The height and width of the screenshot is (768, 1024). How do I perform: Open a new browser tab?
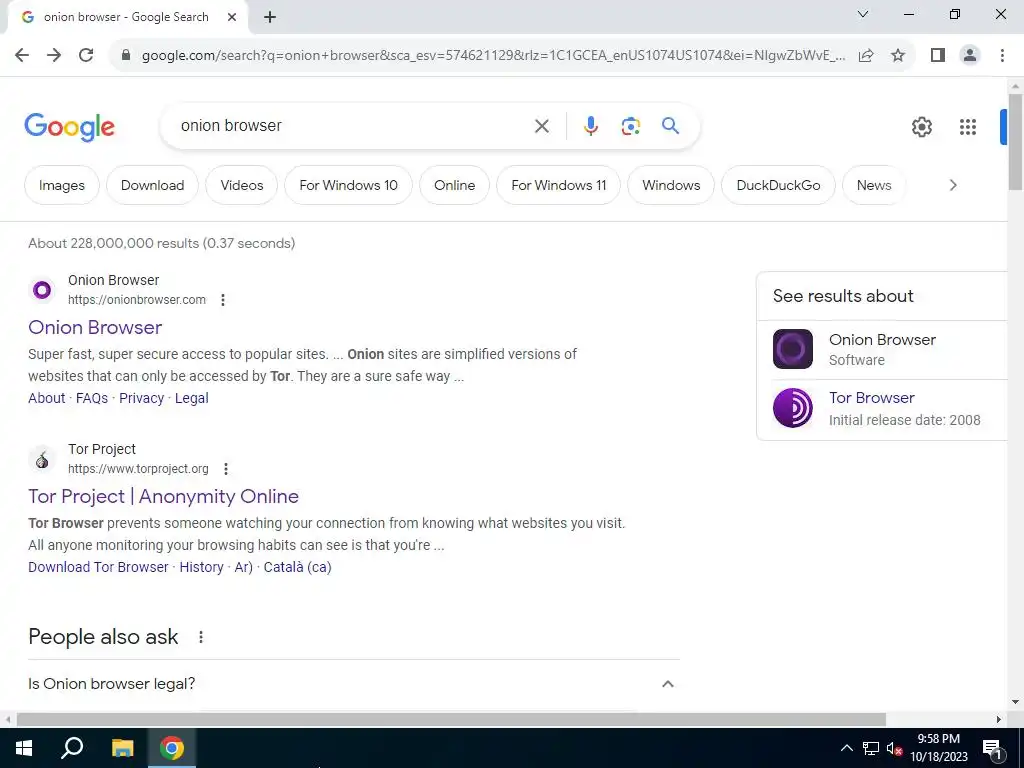coord(270,18)
